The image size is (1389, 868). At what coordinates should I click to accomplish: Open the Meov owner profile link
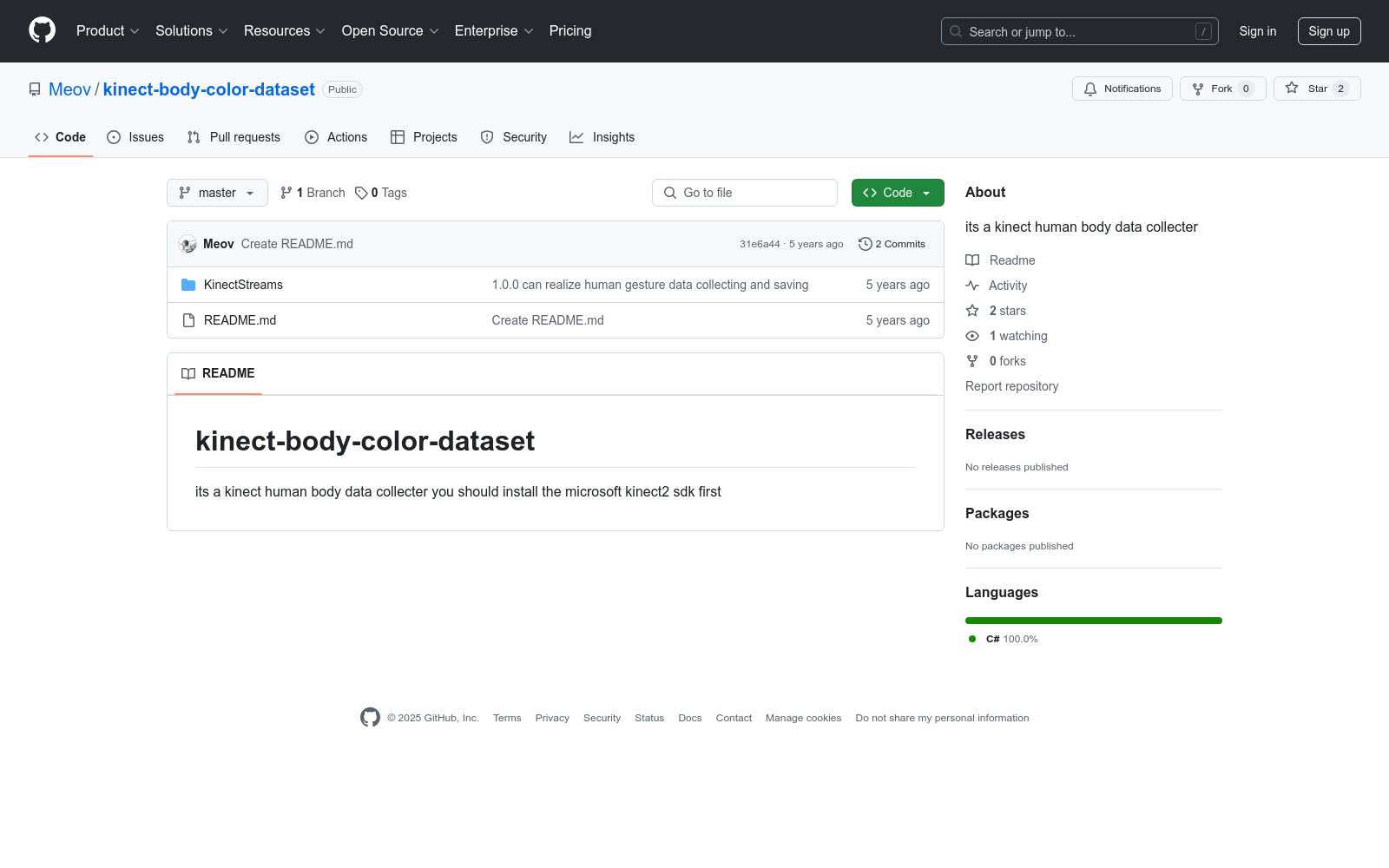[x=69, y=89]
